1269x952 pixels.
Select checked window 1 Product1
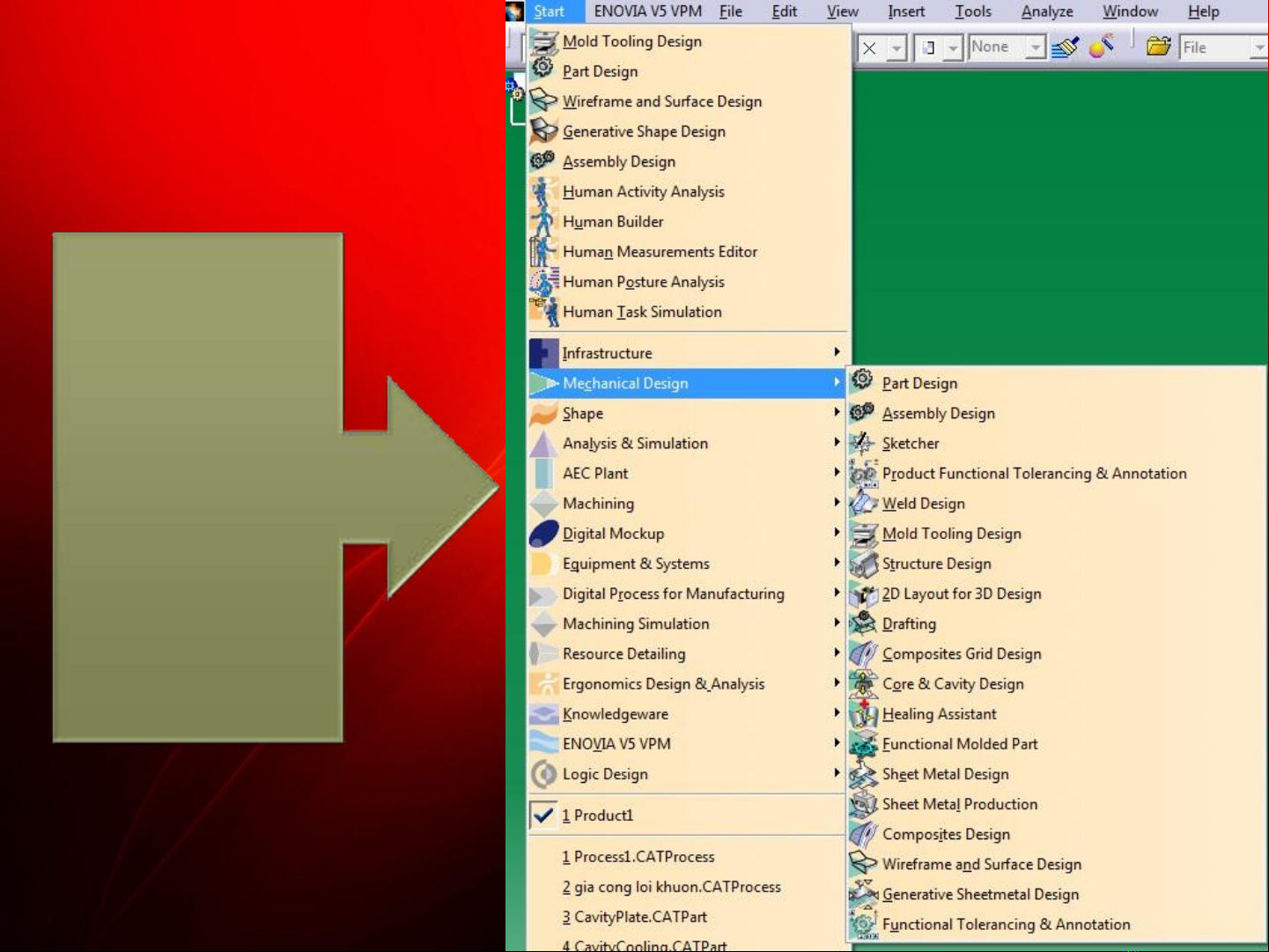pyautogui.click(x=689, y=815)
